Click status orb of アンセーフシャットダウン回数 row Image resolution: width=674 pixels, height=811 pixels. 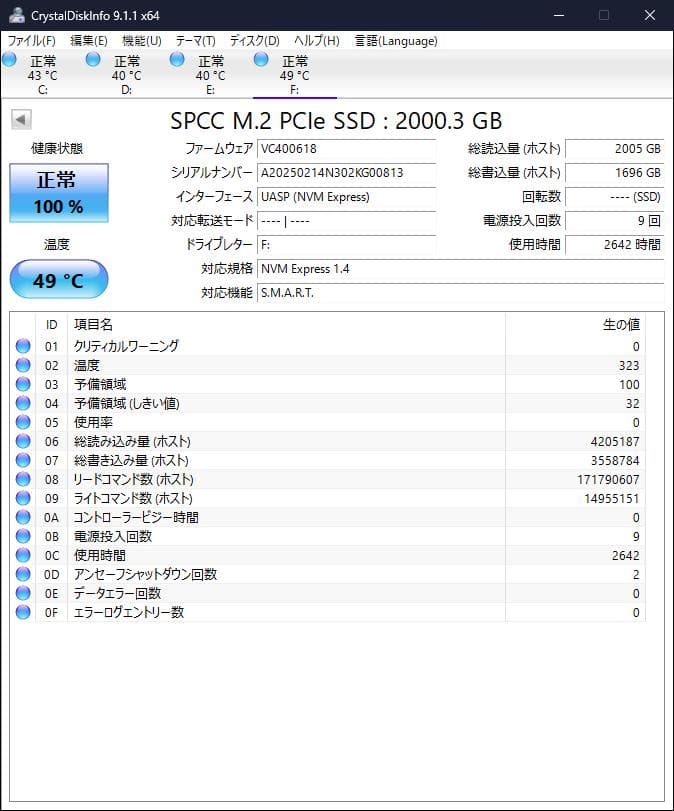pos(23,574)
